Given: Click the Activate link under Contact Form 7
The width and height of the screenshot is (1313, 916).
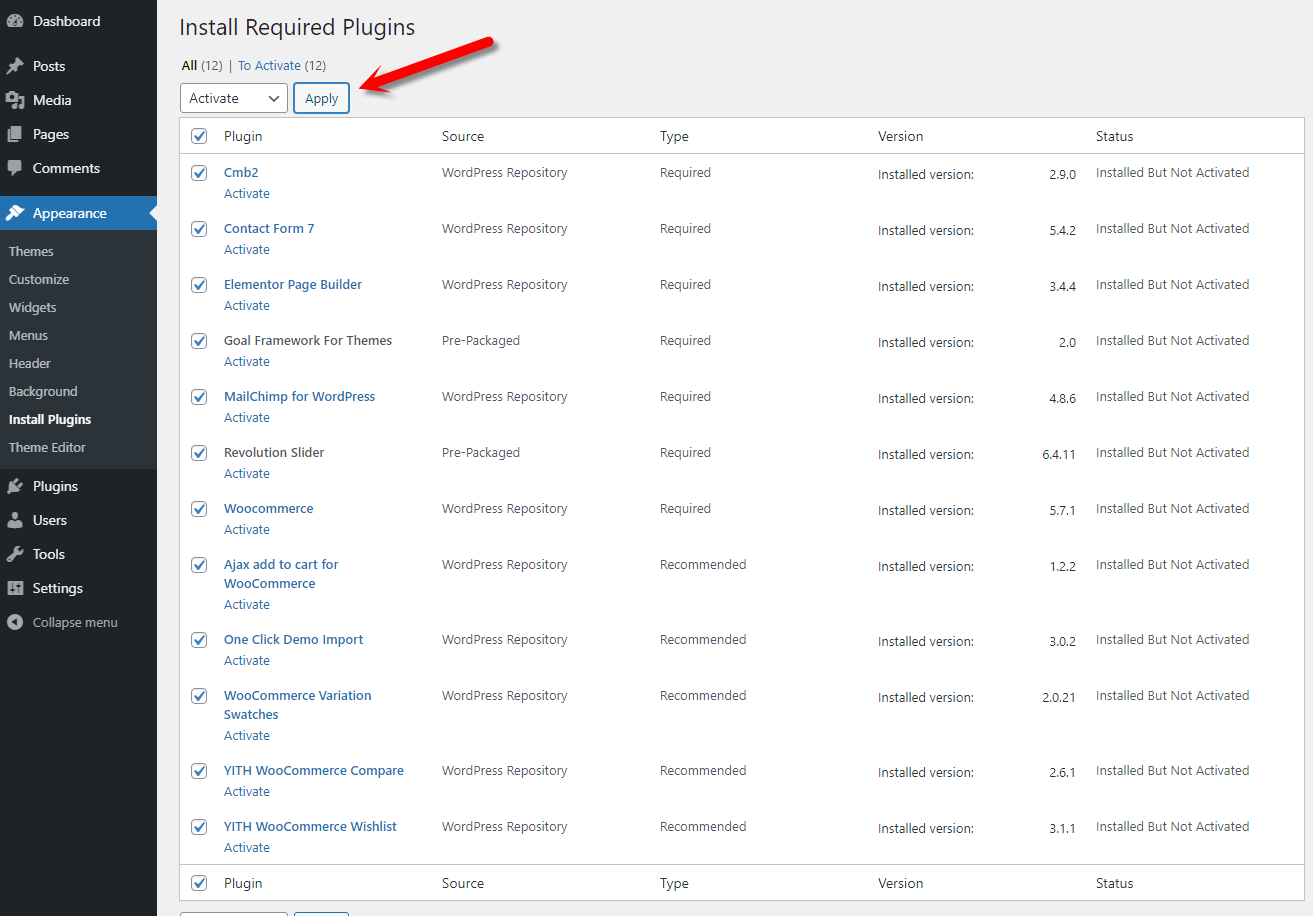Looking at the screenshot, I should [247, 250].
